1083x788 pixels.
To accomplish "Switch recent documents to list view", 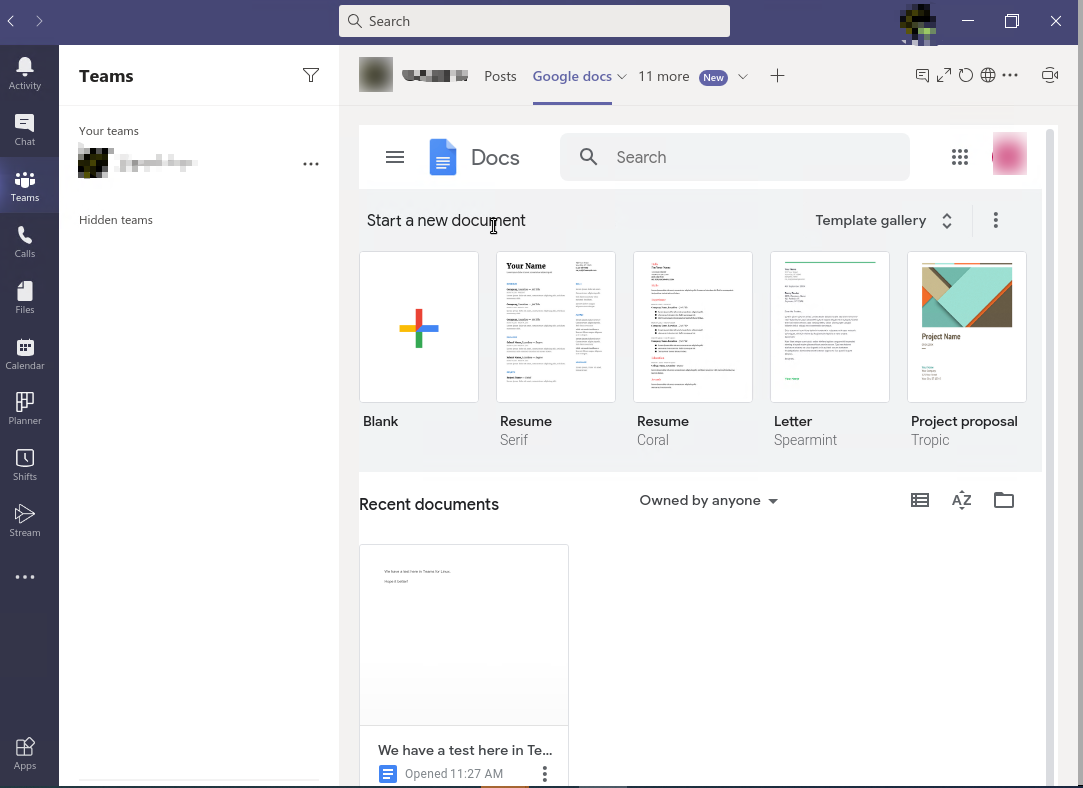I will tap(920, 500).
